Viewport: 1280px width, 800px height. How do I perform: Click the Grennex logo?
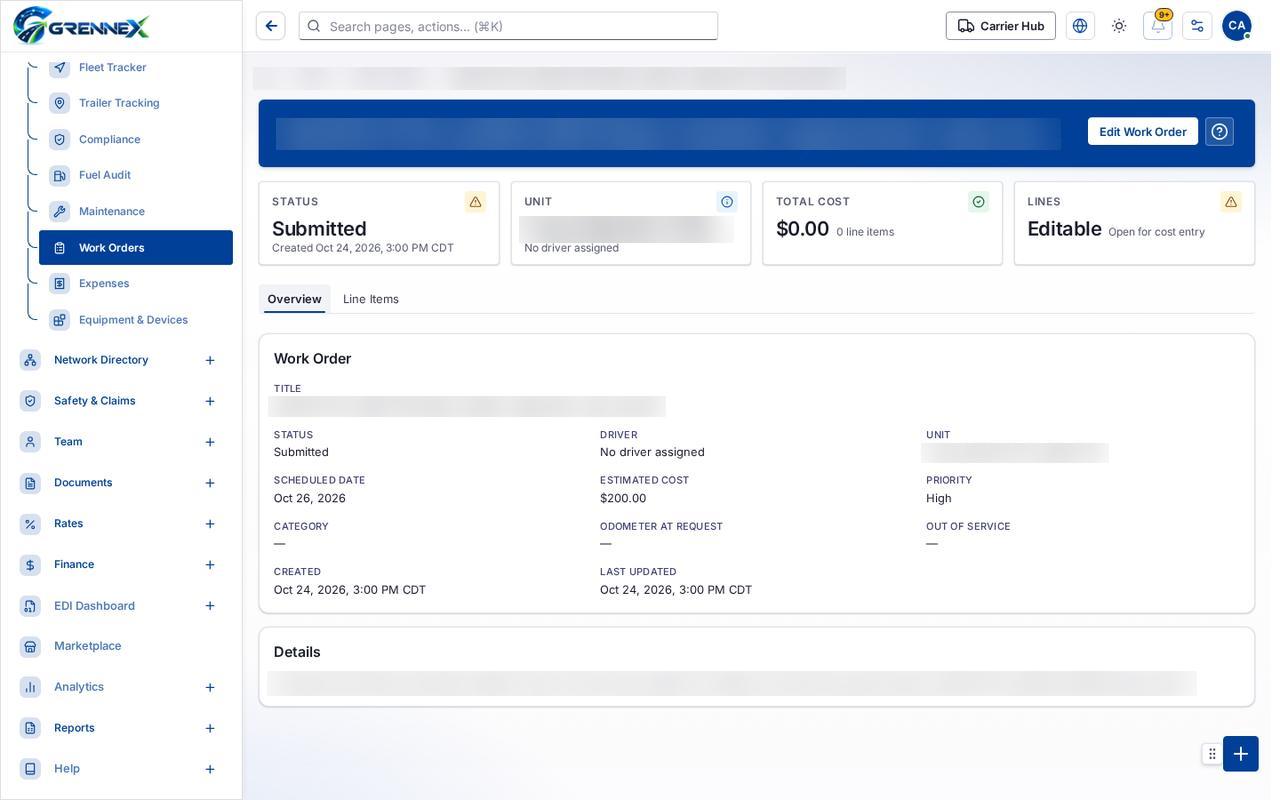pyautogui.click(x=81, y=26)
